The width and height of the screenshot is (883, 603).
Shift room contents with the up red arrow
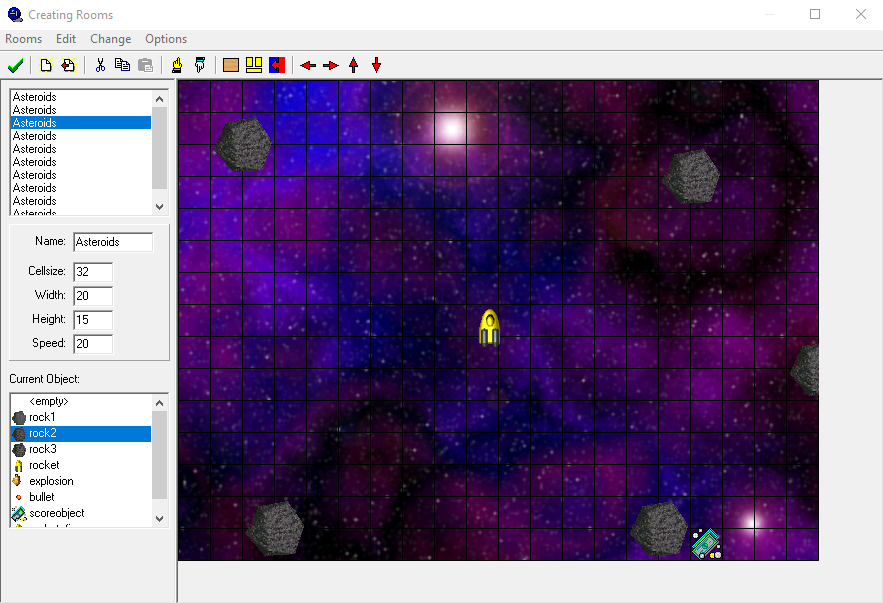pos(354,65)
